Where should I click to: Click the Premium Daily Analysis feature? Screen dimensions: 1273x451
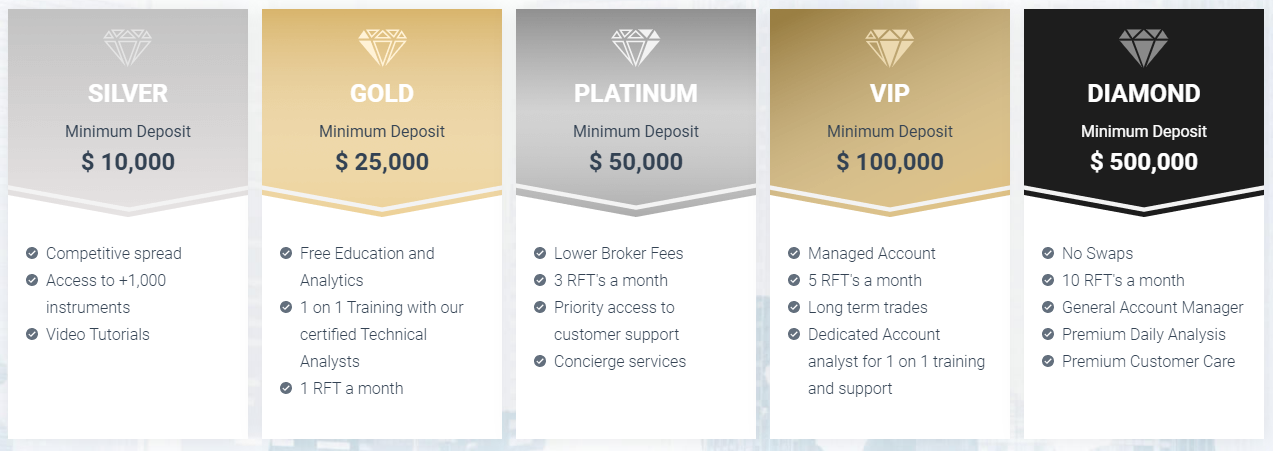click(1144, 334)
